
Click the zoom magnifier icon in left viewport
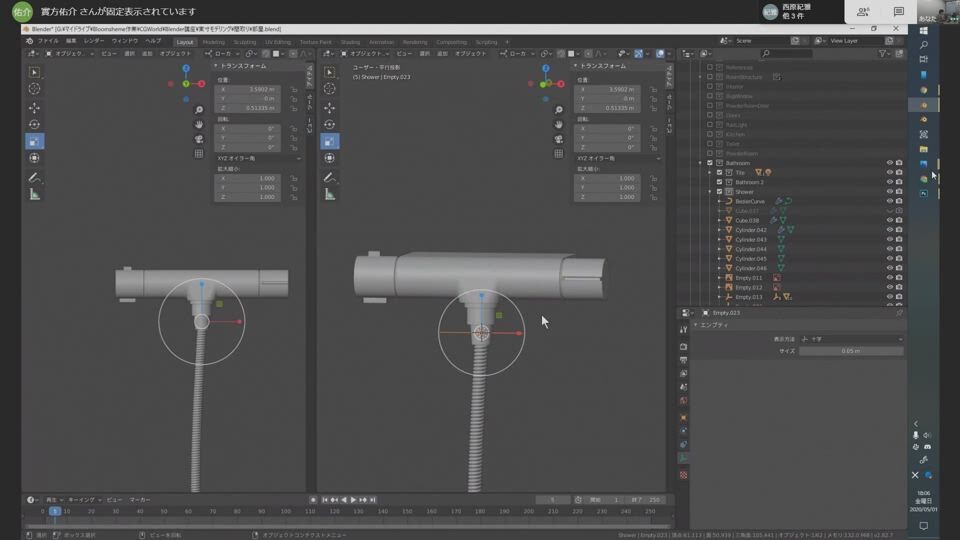click(x=199, y=110)
